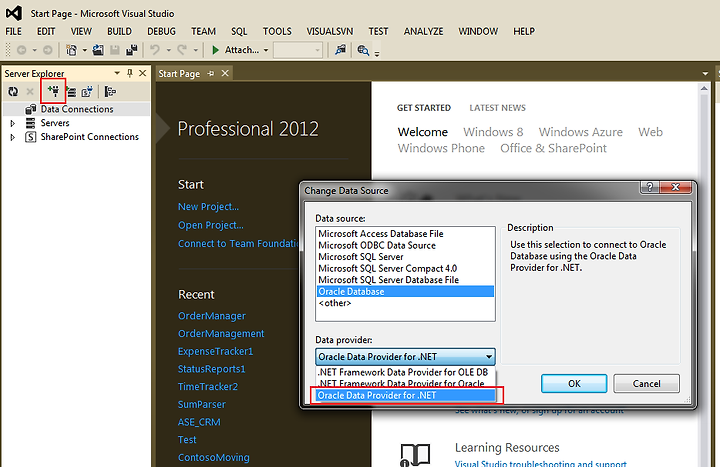
Task: Choose .NET Framework Data Provider for OLE DB
Action: click(405, 372)
